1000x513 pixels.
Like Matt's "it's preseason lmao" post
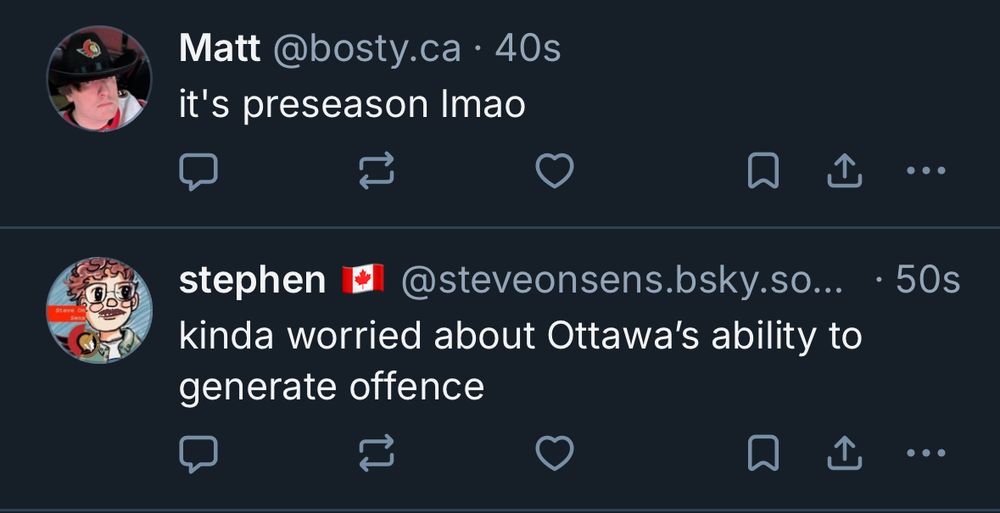tap(554, 172)
